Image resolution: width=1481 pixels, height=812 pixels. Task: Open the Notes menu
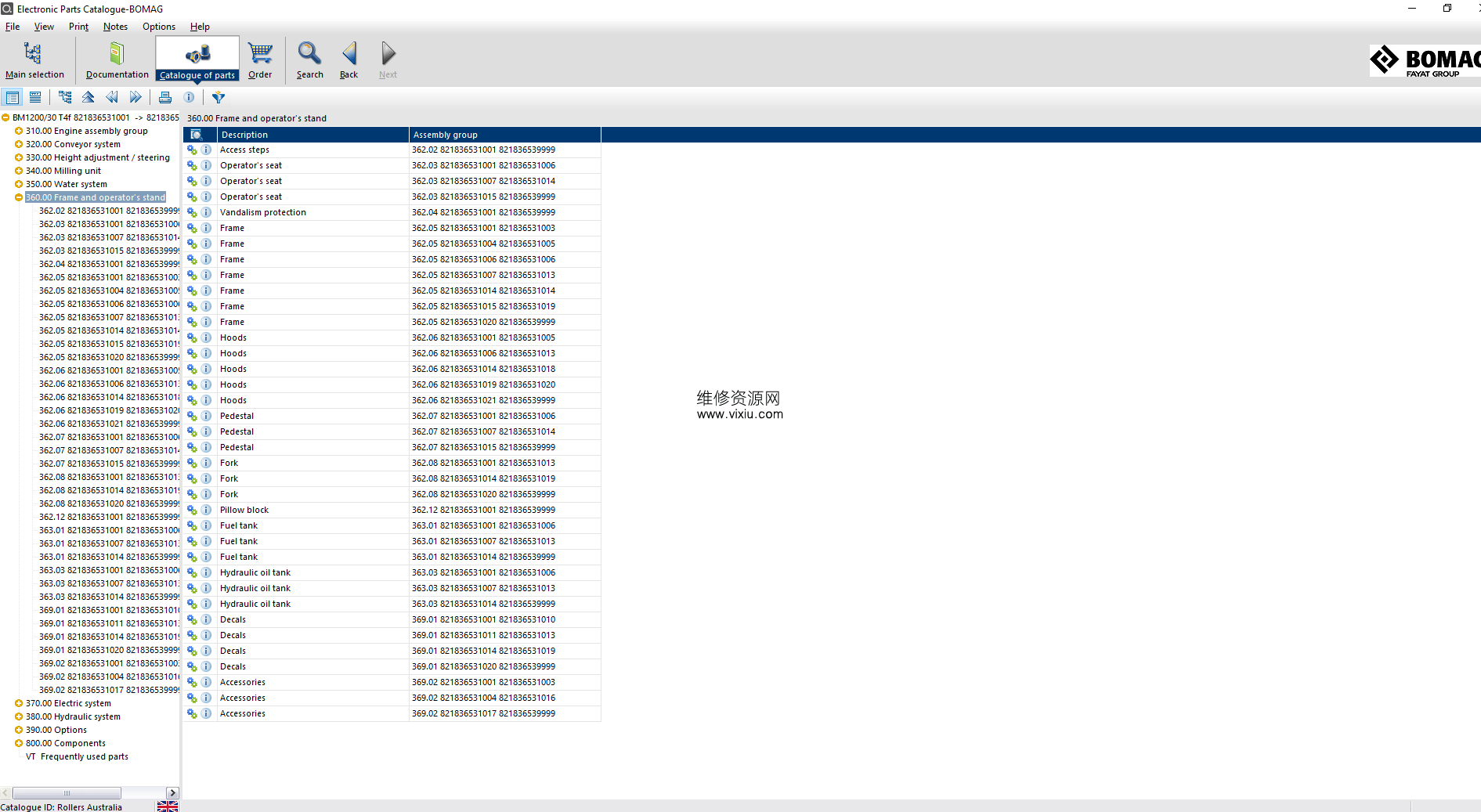(x=115, y=27)
